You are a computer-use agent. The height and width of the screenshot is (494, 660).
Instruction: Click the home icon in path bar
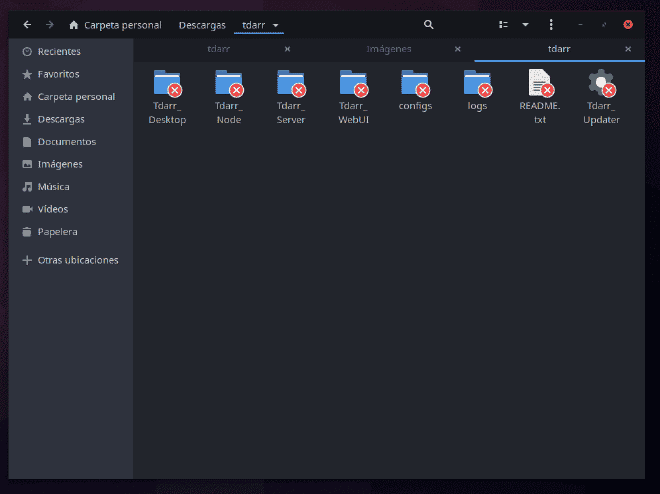tap(74, 25)
